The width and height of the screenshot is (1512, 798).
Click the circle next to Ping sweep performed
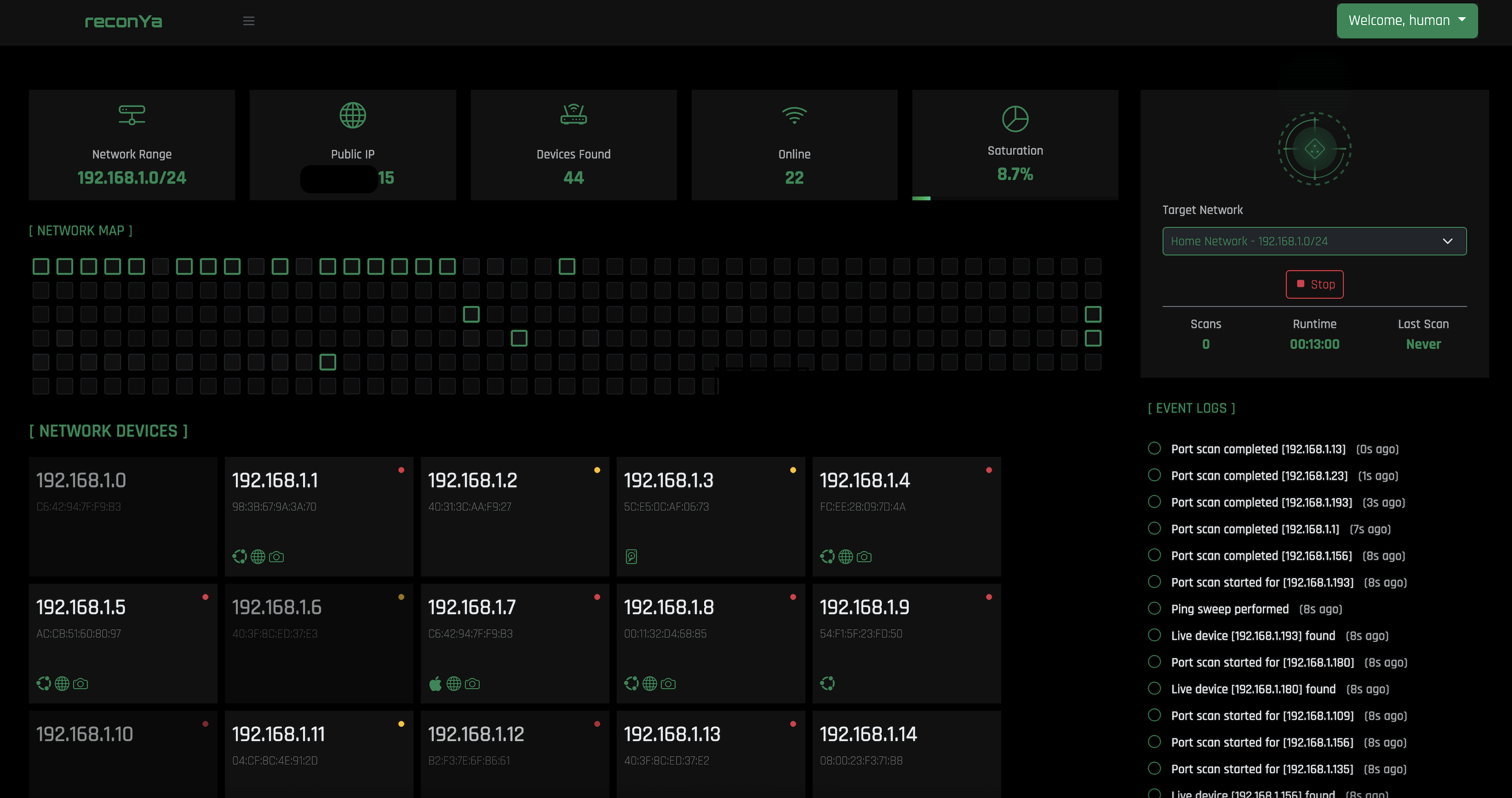tap(1154, 609)
